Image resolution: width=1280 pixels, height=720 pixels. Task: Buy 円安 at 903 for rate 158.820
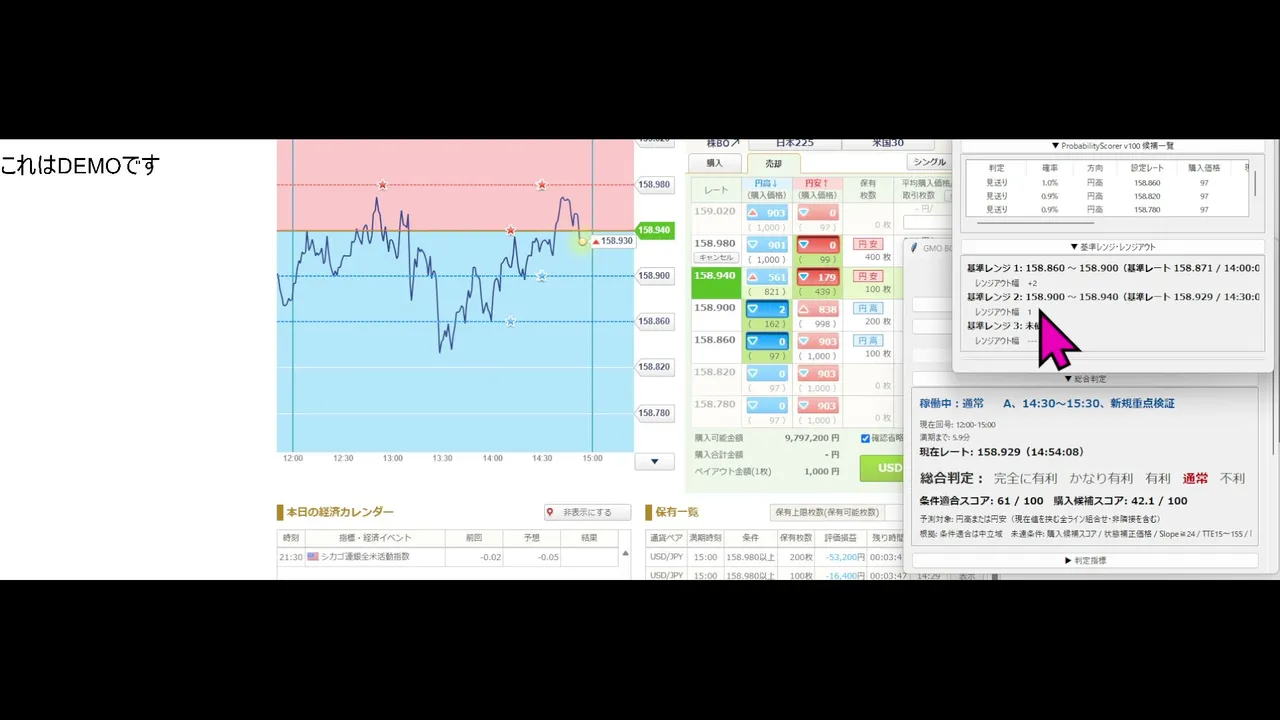[817, 373]
